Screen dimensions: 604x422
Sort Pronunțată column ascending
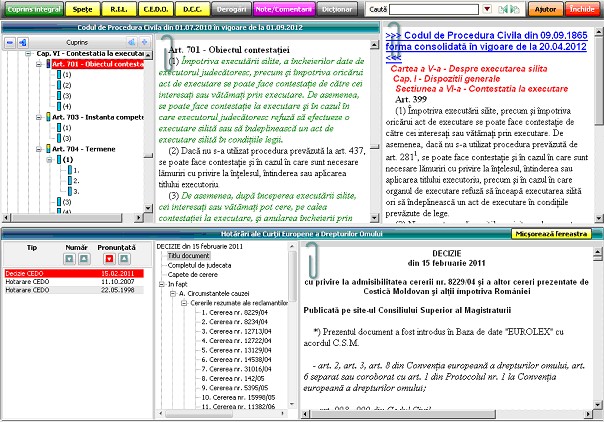coord(124,259)
